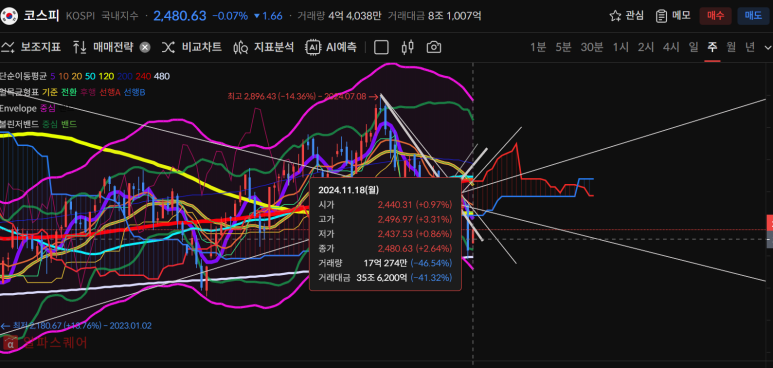The image size is (773, 368).
Task: Select the candlestick chart type icon
Action: pyautogui.click(x=407, y=47)
